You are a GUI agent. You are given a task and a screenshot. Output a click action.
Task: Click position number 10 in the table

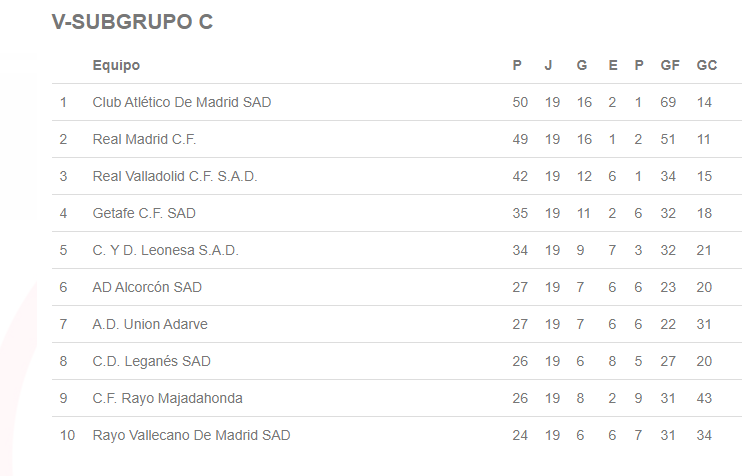(66, 435)
